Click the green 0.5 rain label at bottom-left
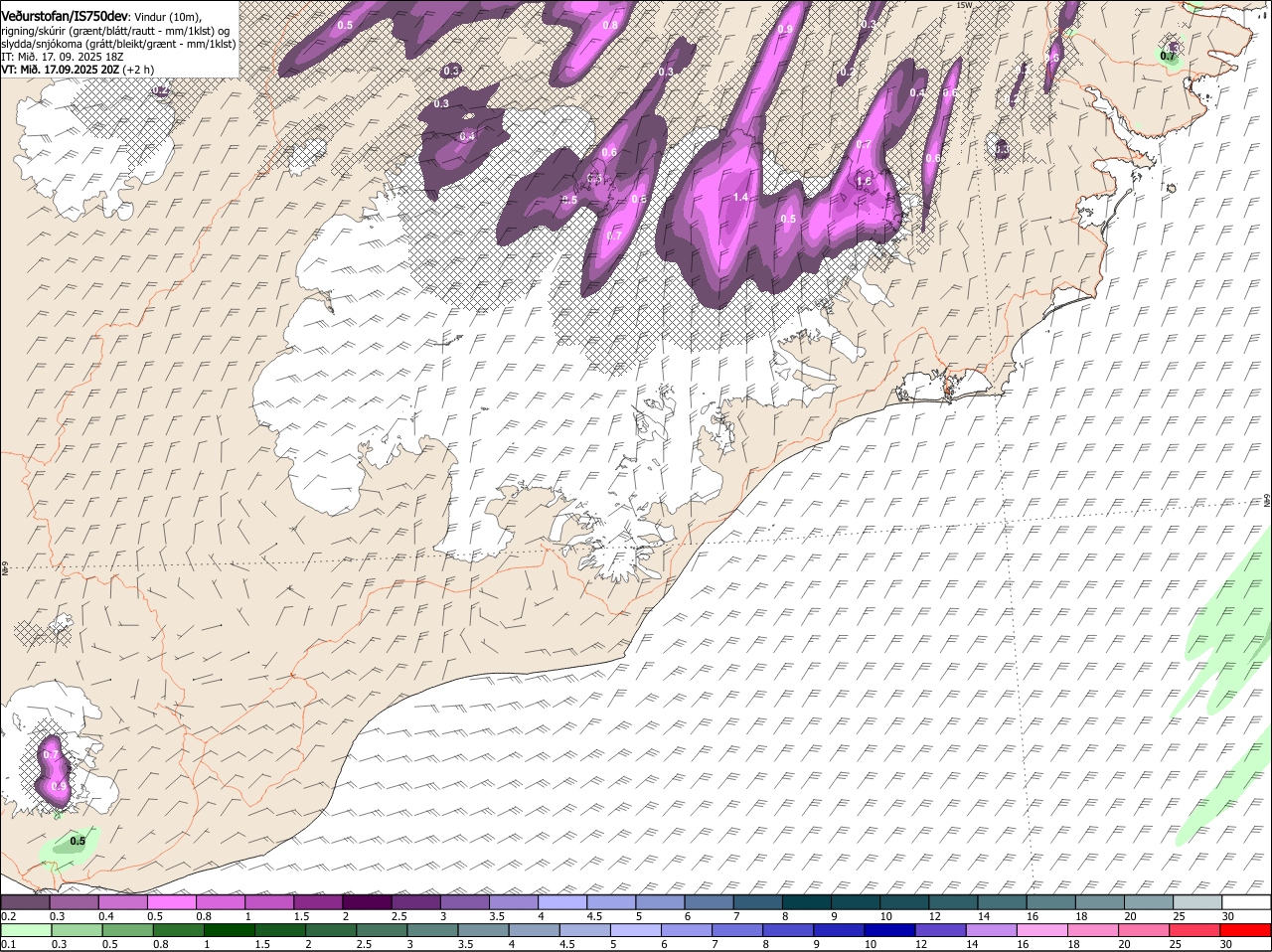Screen dimensions: 1272x952 click(x=78, y=842)
